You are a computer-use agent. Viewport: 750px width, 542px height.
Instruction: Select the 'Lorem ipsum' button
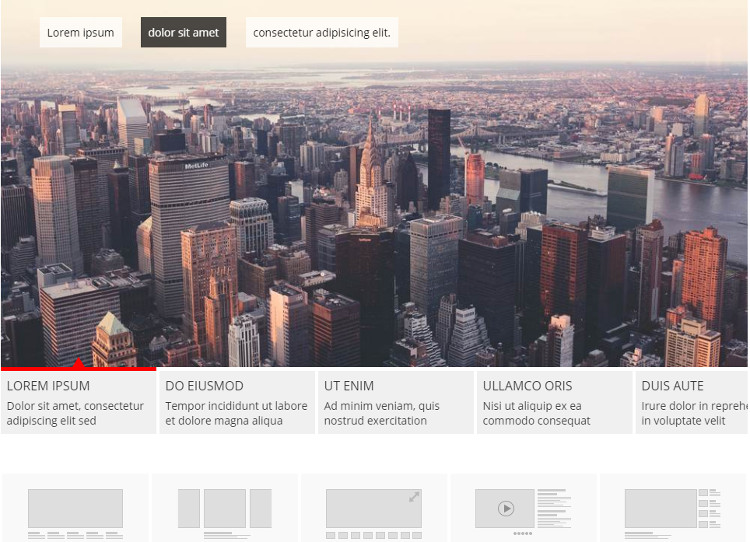81,33
